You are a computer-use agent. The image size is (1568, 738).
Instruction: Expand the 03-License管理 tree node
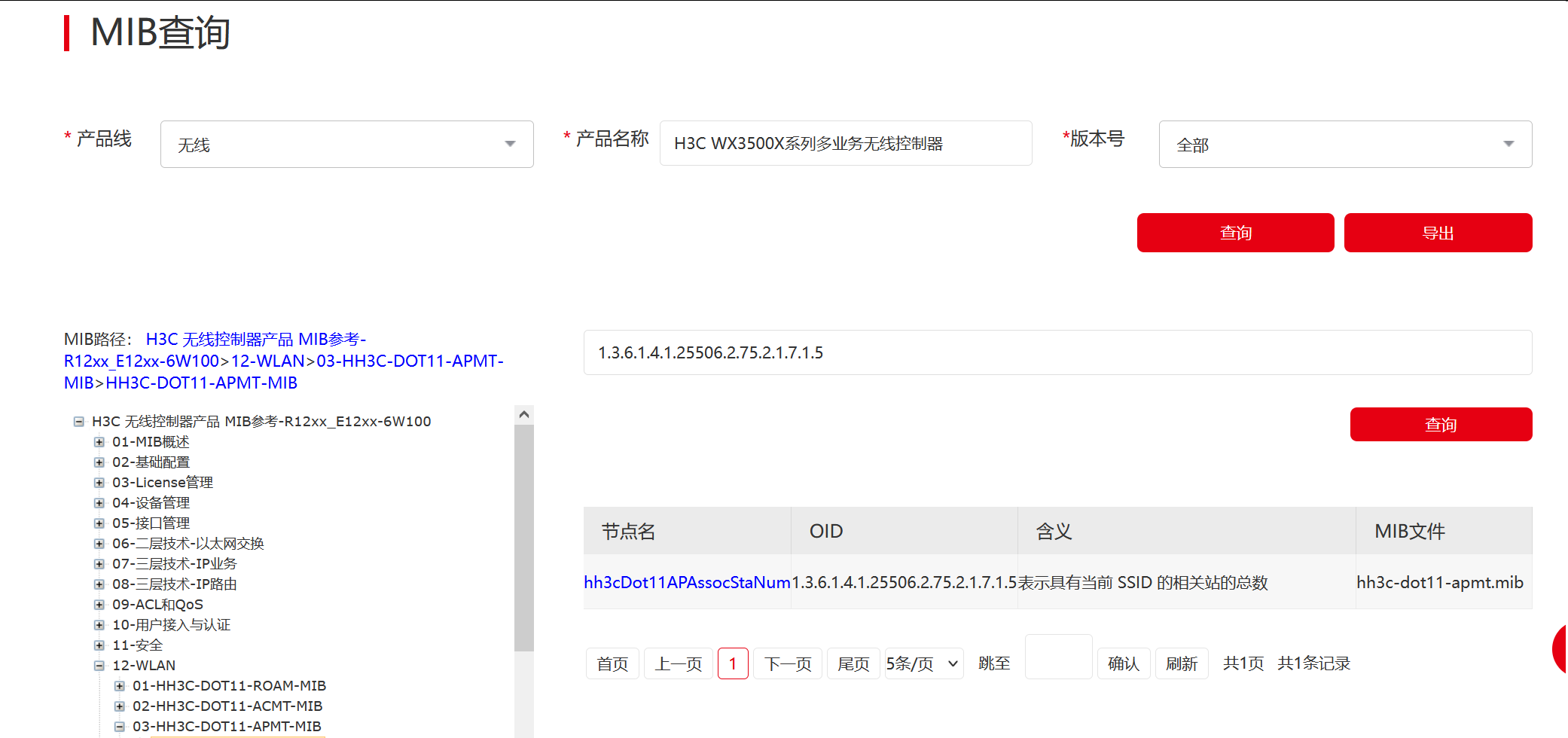pyautogui.click(x=99, y=483)
